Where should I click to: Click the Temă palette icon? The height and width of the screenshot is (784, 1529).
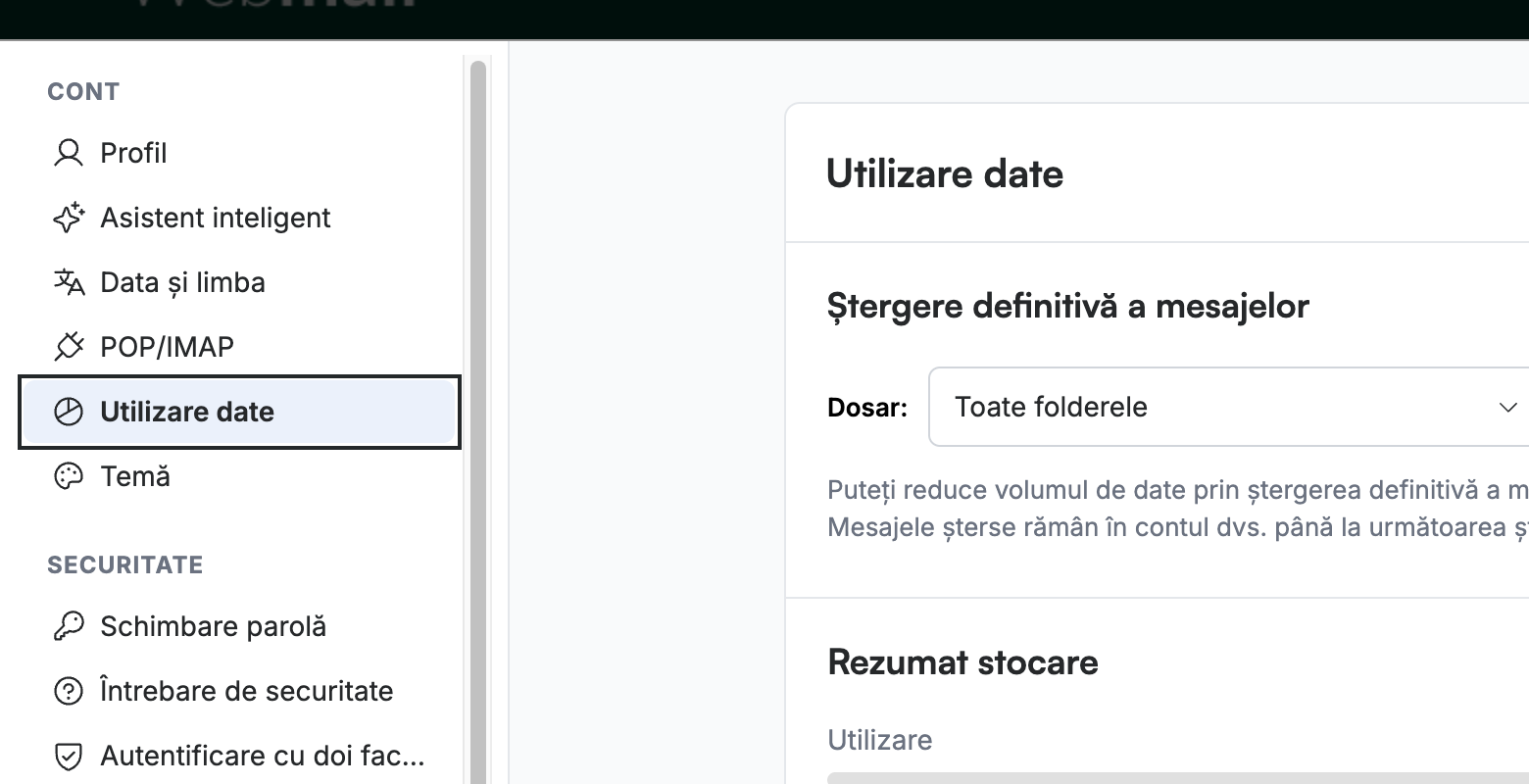point(68,476)
